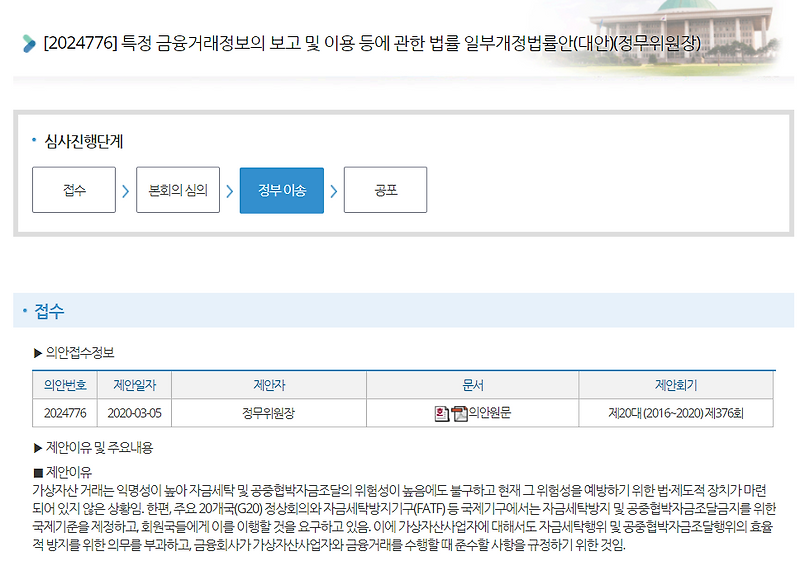Click the 접수 section header bar
The width and height of the screenshot is (800, 561).
tap(404, 310)
